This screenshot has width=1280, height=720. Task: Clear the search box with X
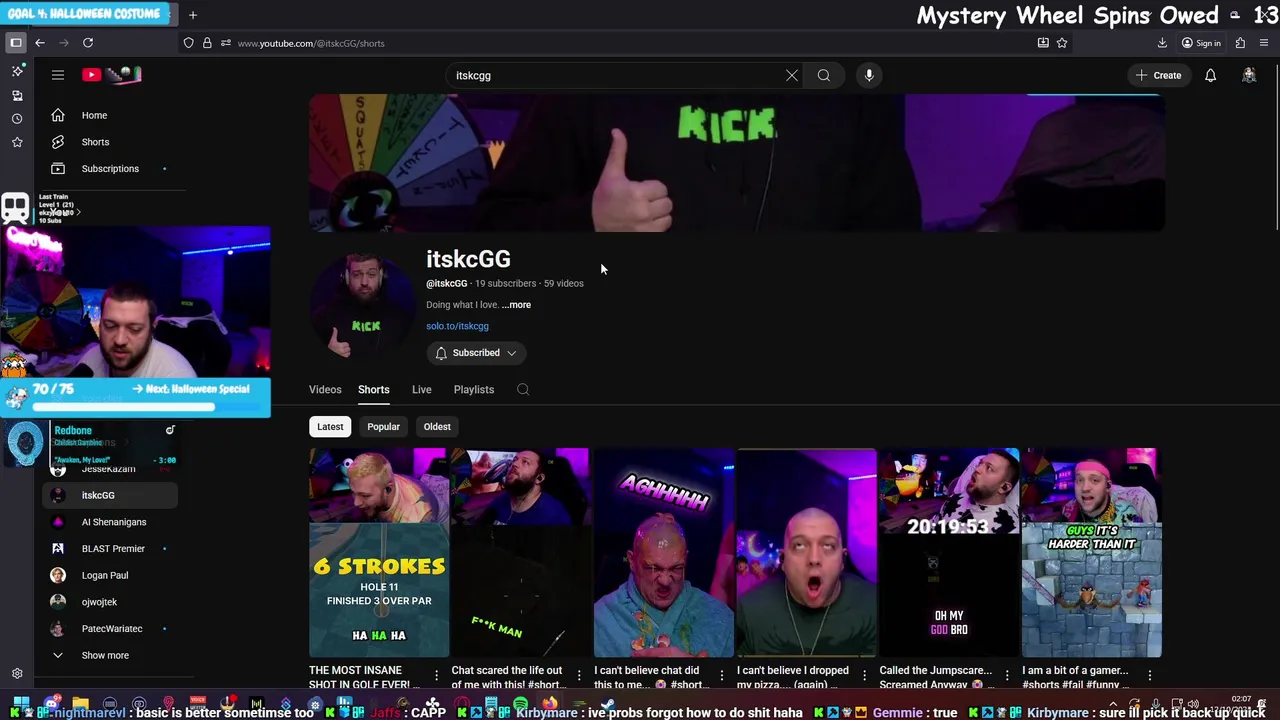pos(792,75)
